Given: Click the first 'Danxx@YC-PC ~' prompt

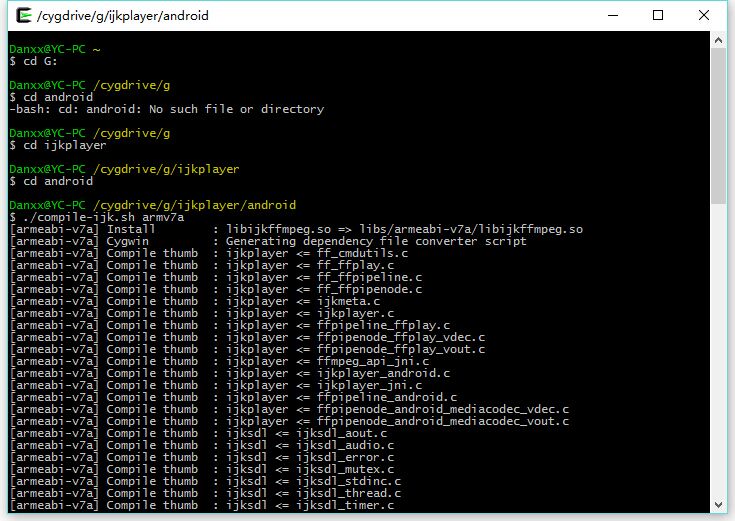Looking at the screenshot, I should pos(55,49).
